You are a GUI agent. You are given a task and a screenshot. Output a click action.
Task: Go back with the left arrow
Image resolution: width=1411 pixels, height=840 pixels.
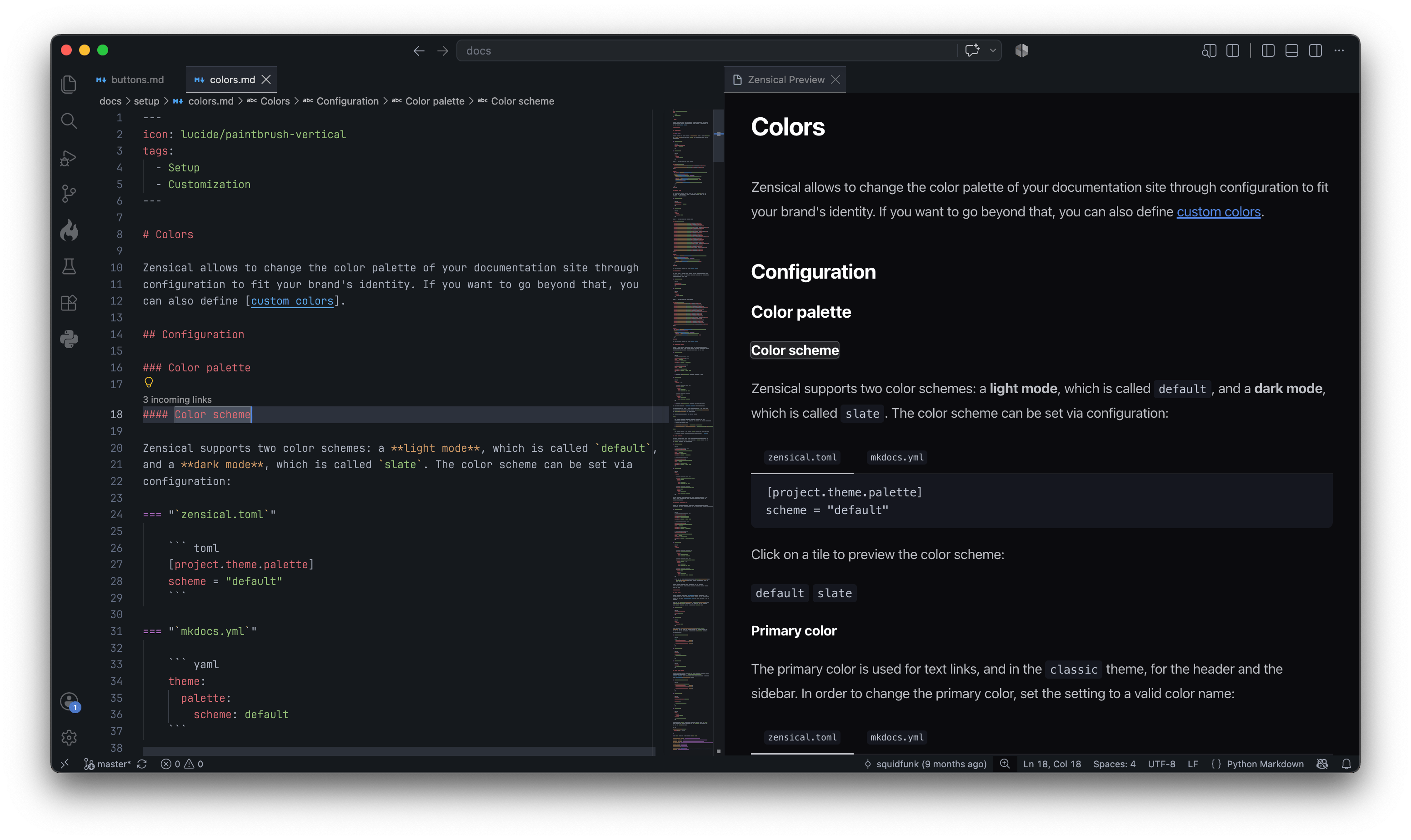click(419, 51)
